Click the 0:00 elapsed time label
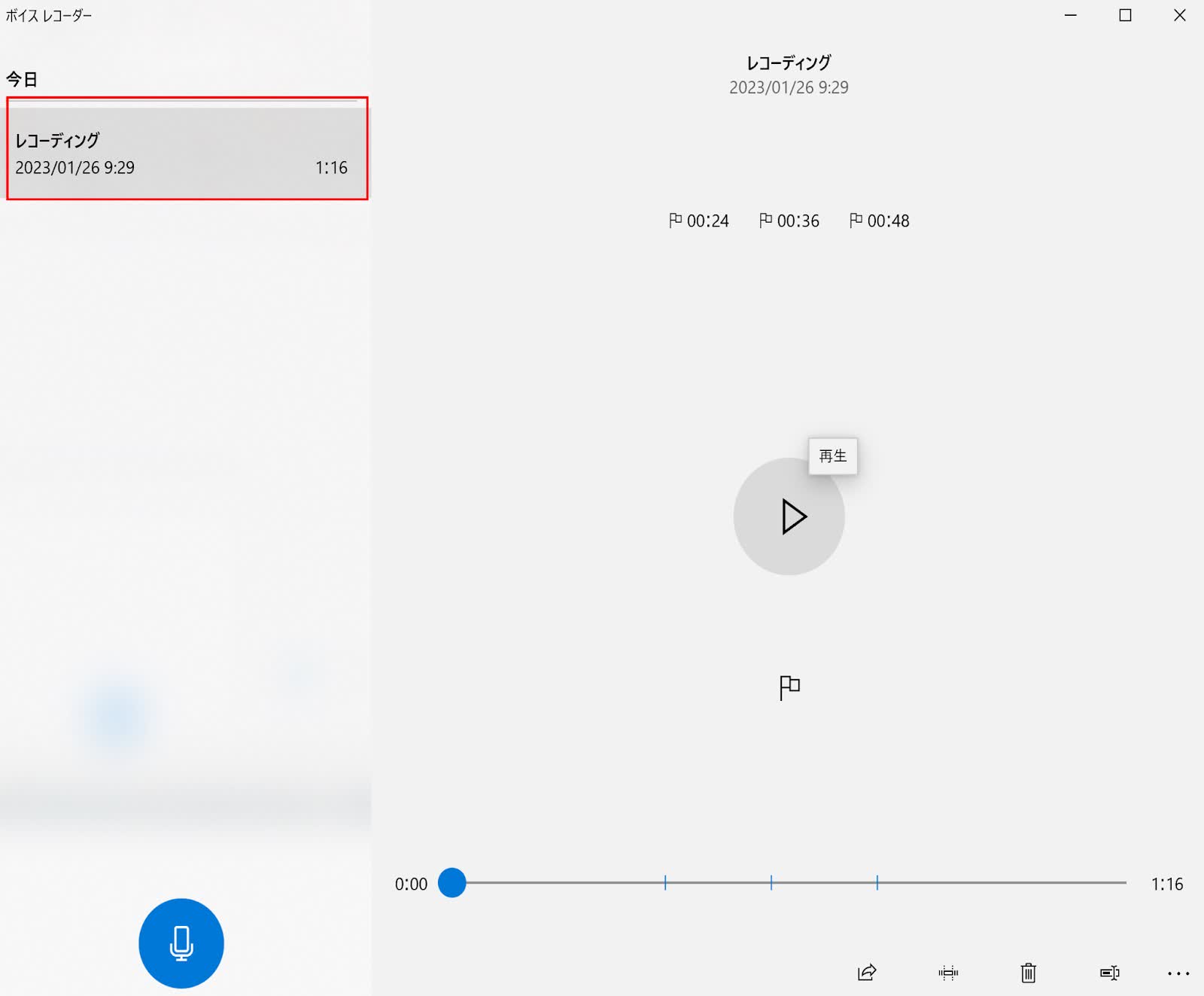This screenshot has width=1204, height=996. point(411,884)
